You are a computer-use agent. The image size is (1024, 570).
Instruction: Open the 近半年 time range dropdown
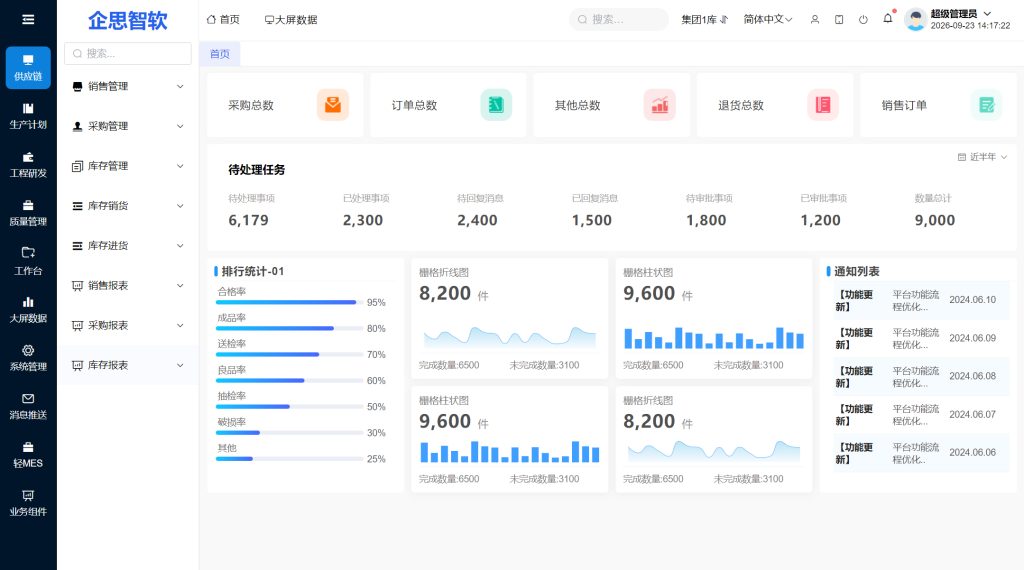982,157
